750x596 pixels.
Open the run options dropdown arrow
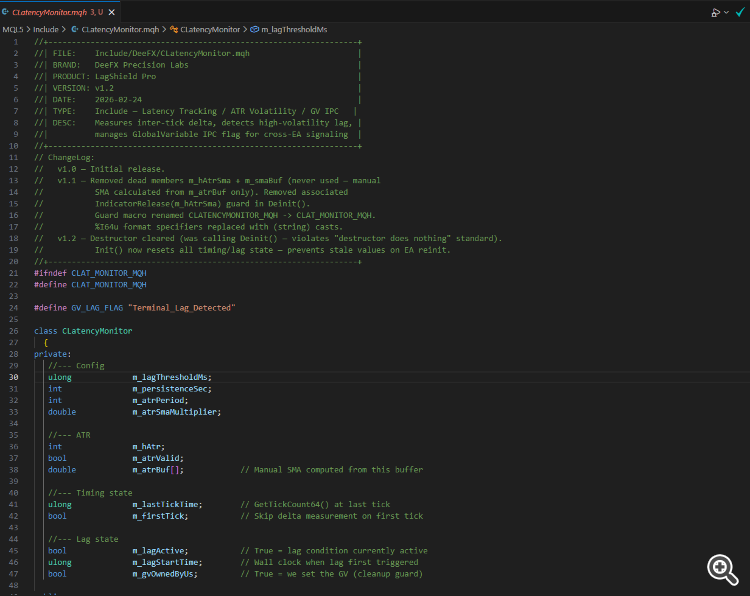pyautogui.click(x=724, y=13)
